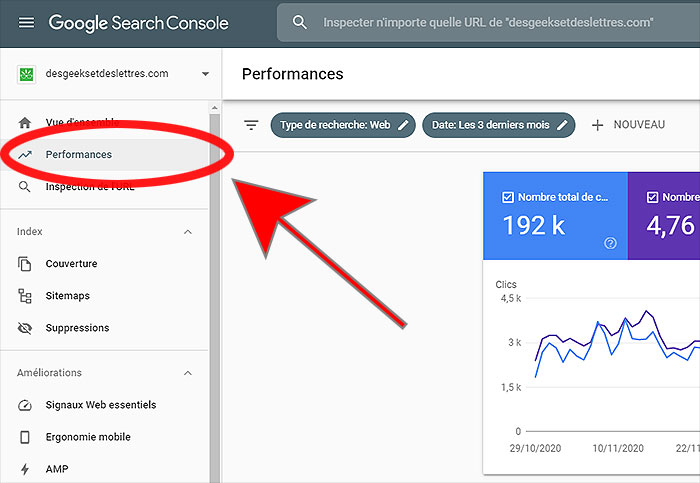This screenshot has width=700, height=483.
Task: Click the AMP lightning bolt icon
Action: point(25,469)
